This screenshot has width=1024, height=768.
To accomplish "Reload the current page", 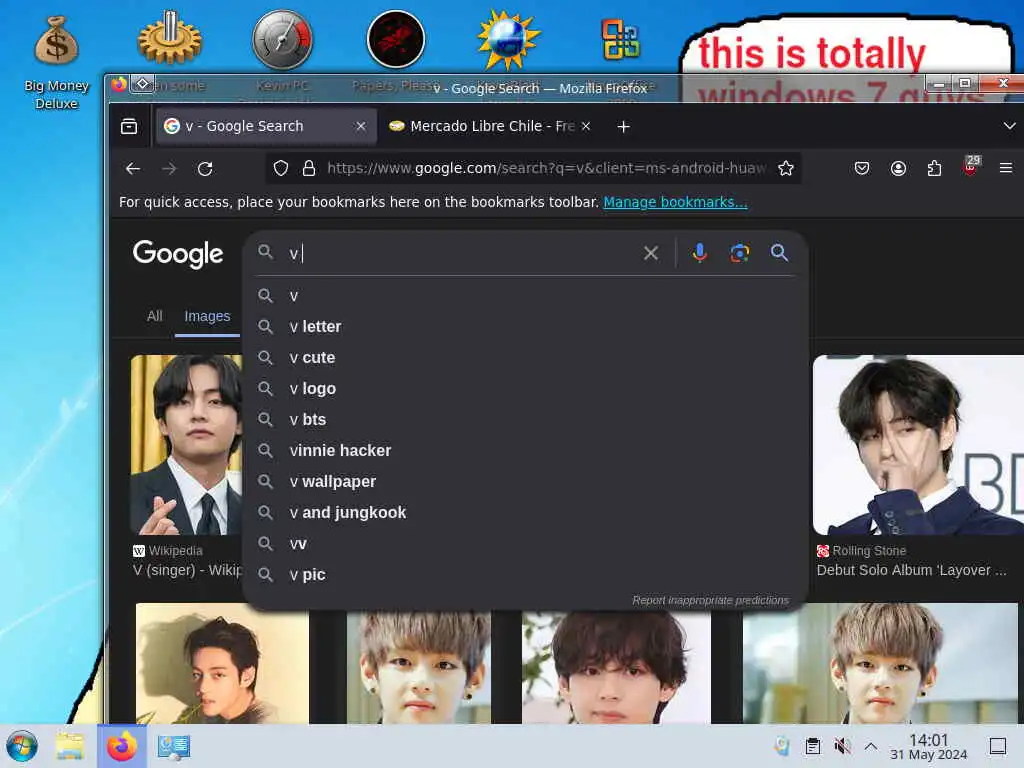I will pos(205,168).
